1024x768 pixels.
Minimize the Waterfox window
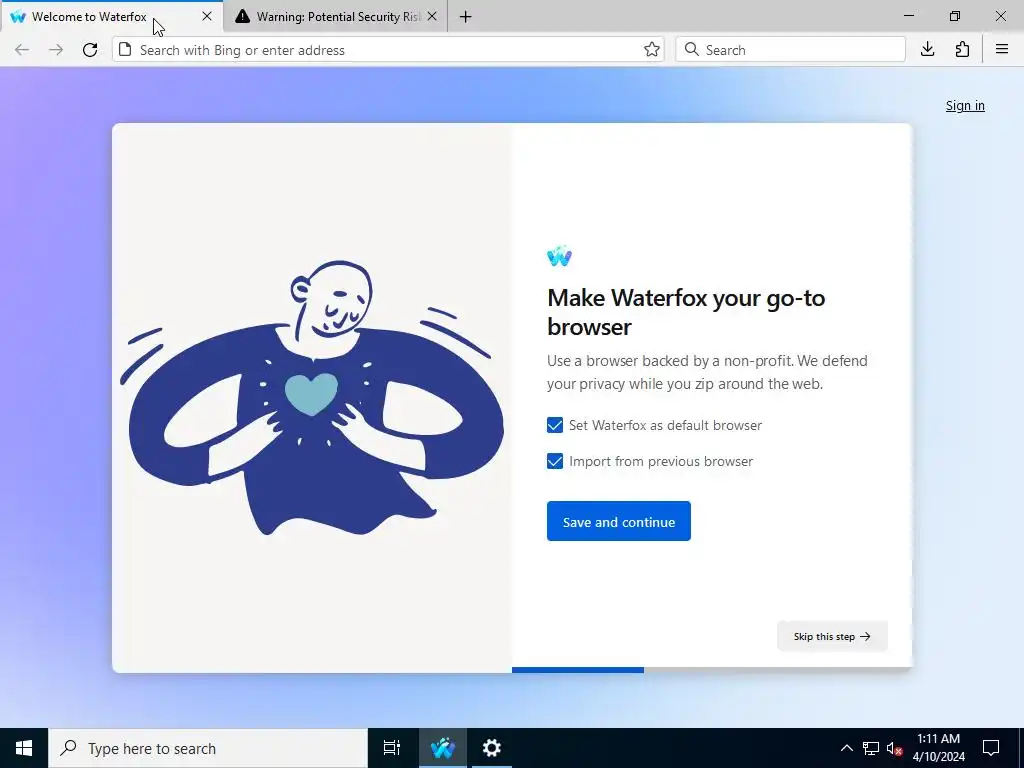click(x=909, y=16)
